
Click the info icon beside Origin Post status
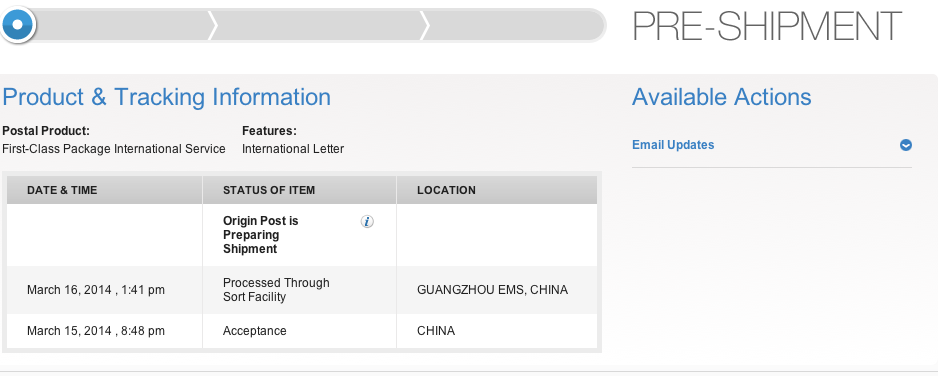click(x=367, y=222)
